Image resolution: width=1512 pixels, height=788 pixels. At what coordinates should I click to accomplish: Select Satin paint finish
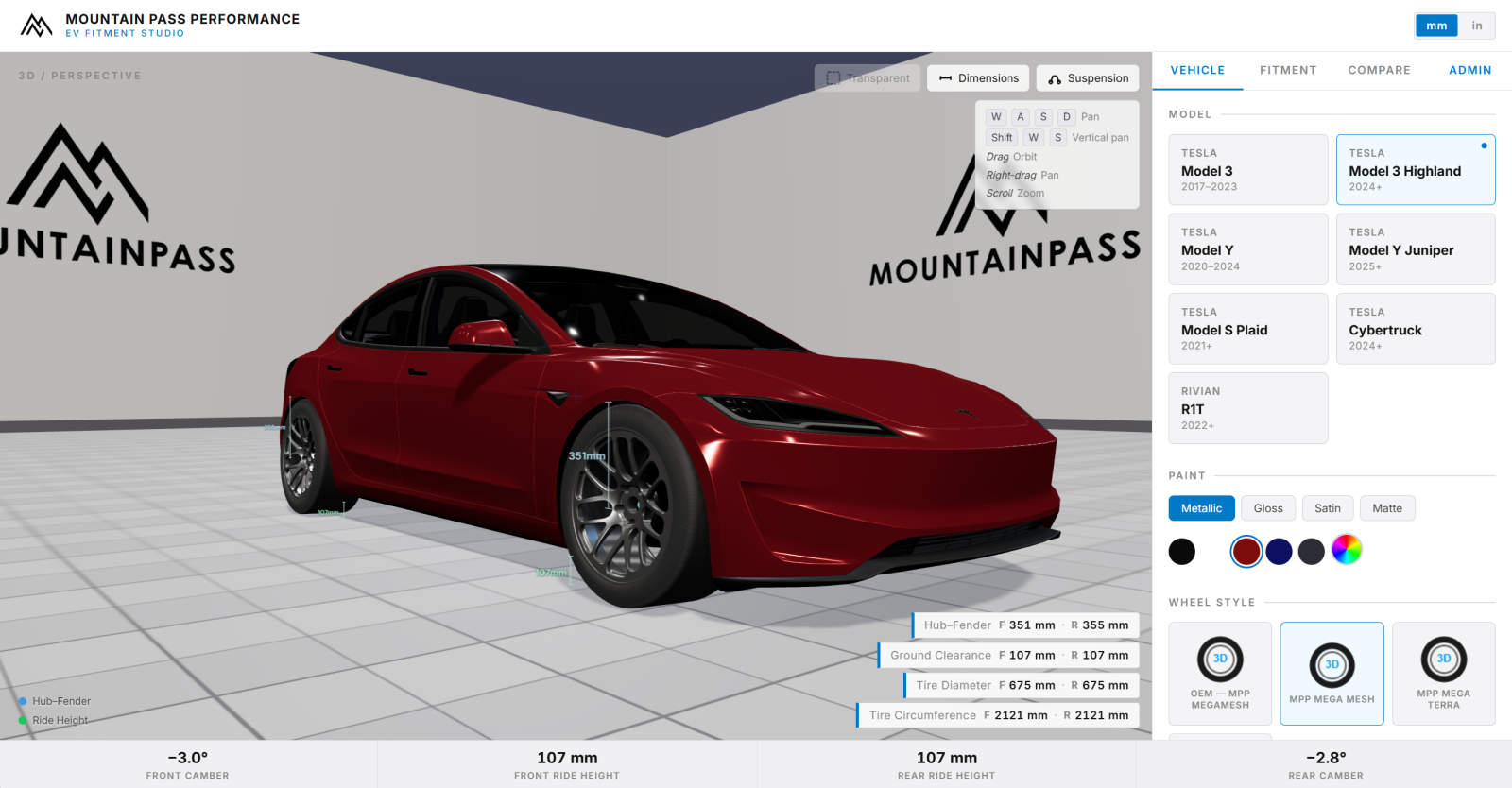pyautogui.click(x=1328, y=508)
